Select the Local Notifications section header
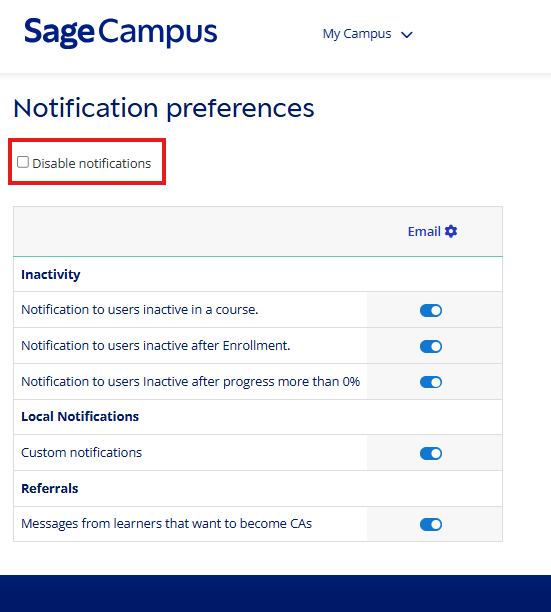Image resolution: width=551 pixels, height=612 pixels. (80, 416)
